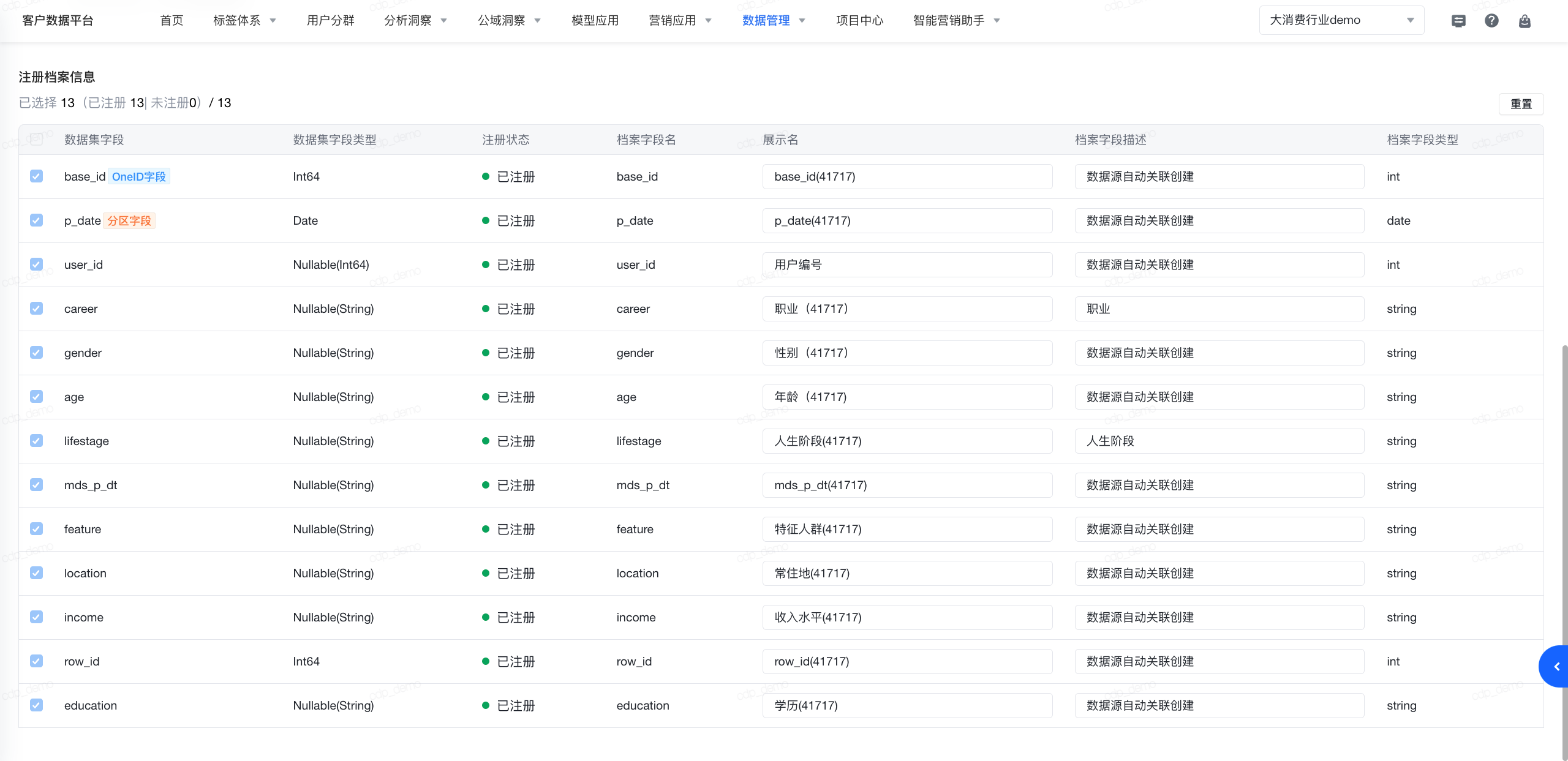Edit the 学历(41717) display name field
The width and height of the screenshot is (1568, 761).
[907, 705]
